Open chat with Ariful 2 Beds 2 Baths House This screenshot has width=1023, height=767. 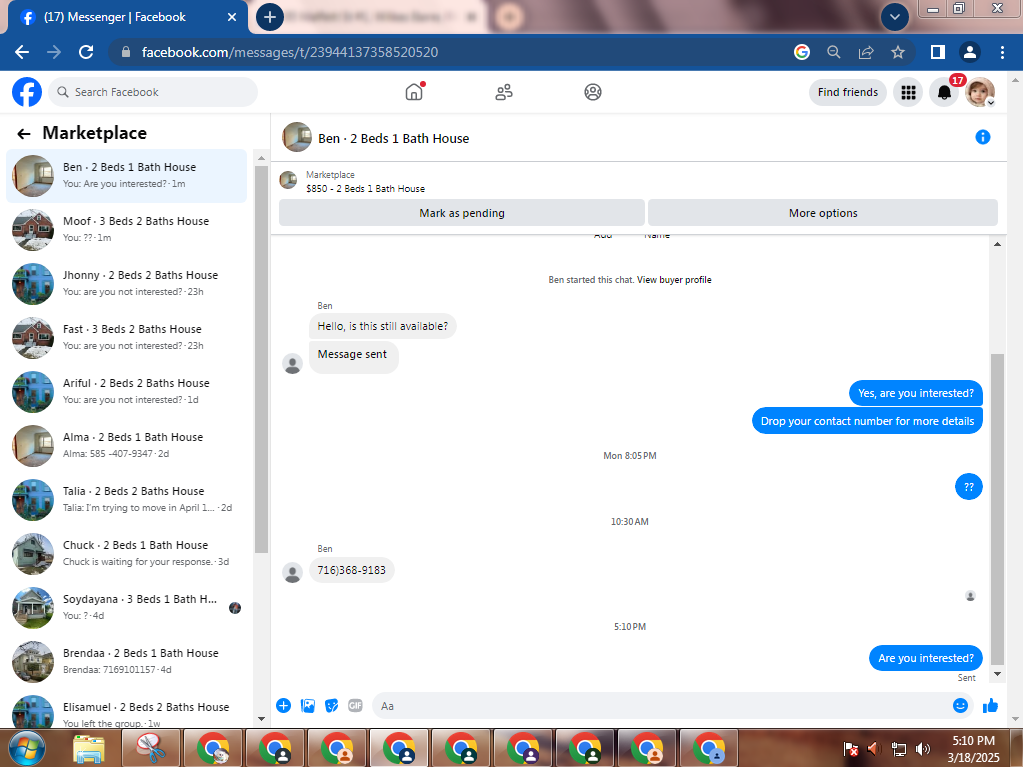(127, 391)
